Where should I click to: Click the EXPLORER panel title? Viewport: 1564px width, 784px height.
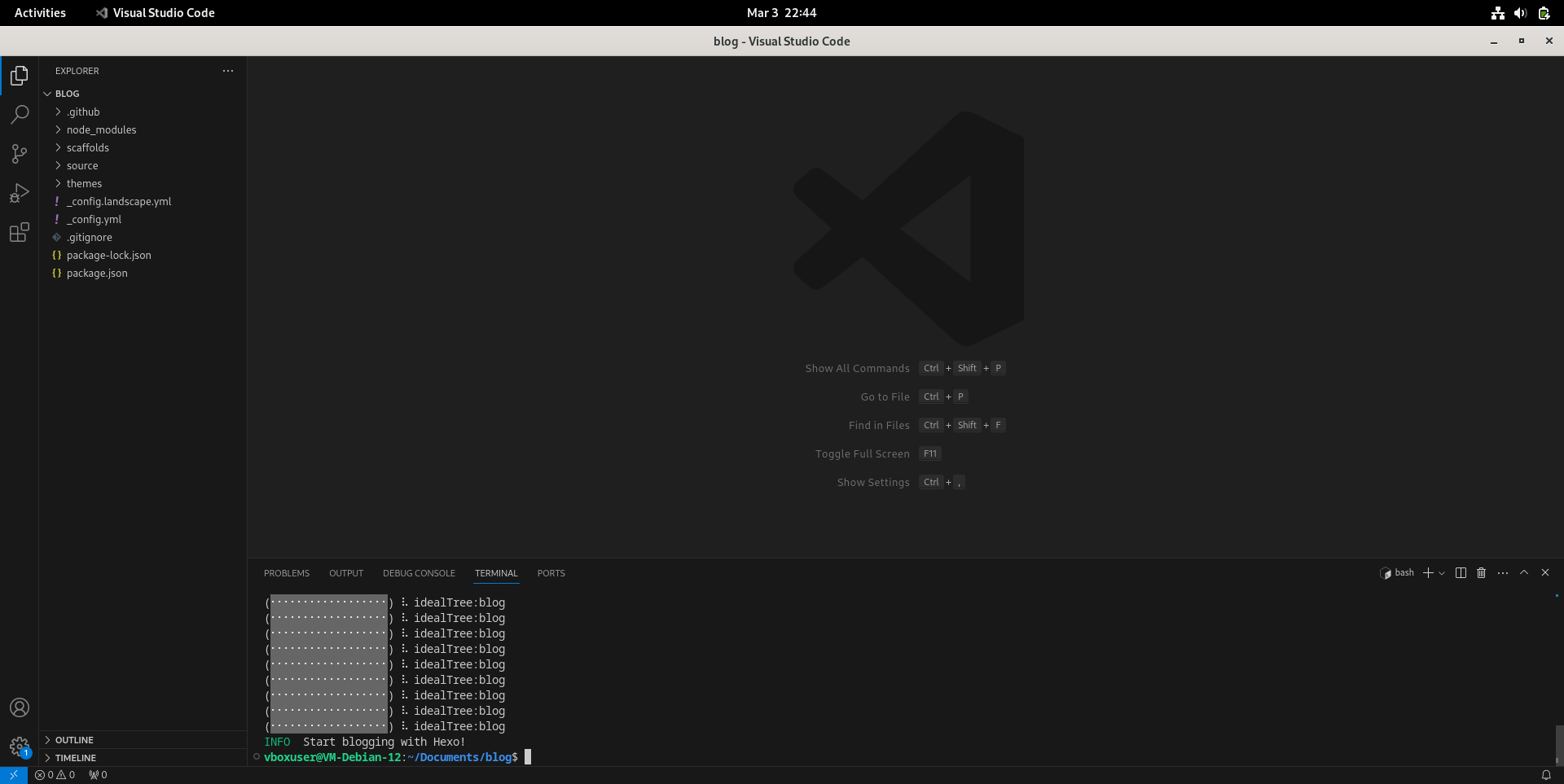(77, 71)
